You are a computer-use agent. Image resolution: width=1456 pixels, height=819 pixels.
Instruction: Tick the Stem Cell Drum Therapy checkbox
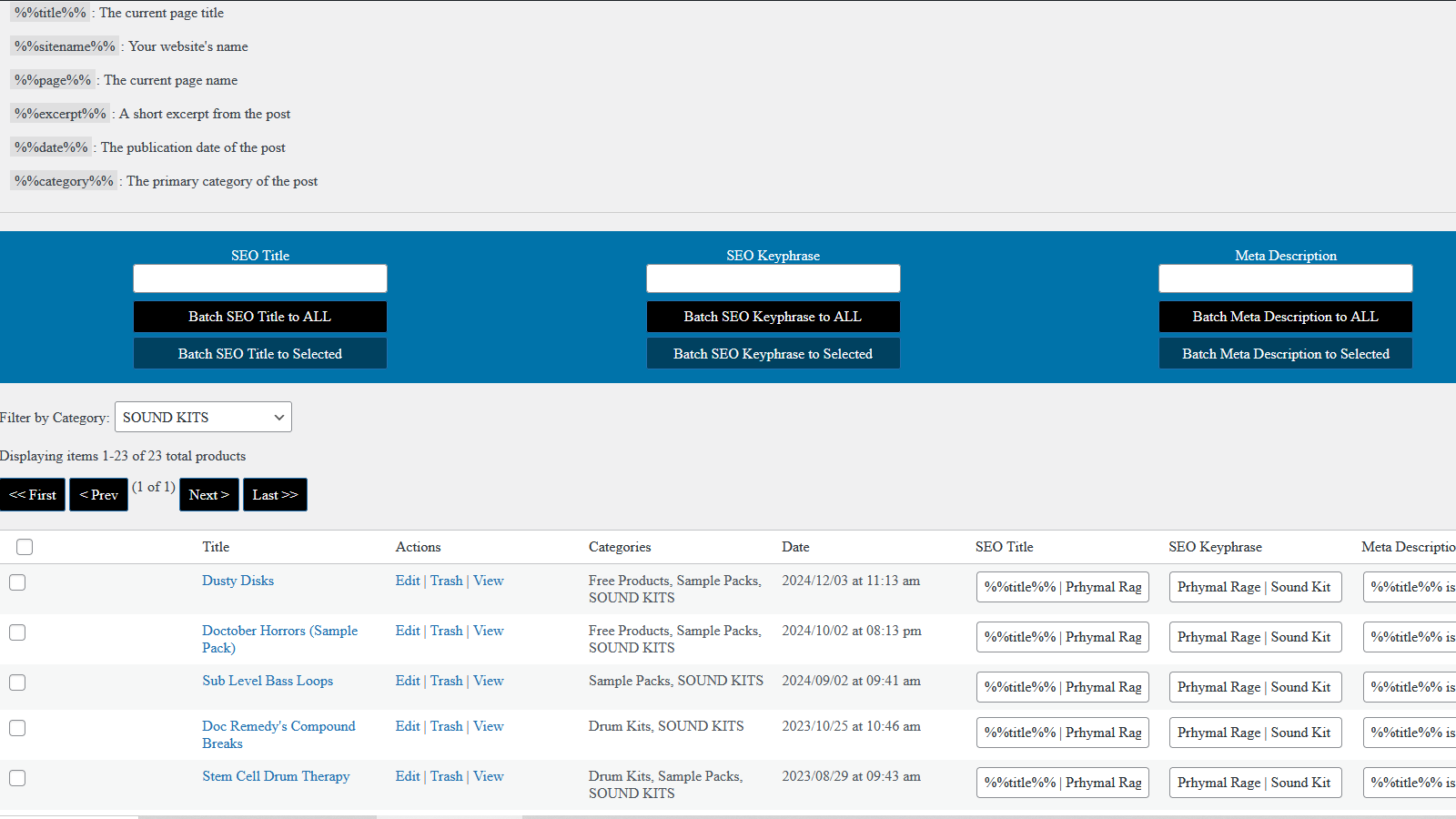click(x=17, y=778)
